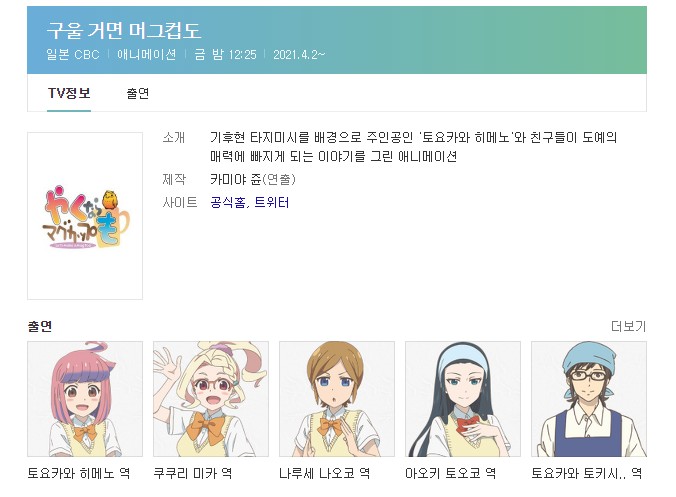Screen dimensions: 676x497
Task: Click the 토요카와 토키시.. 역 caption
Action: [x=587, y=473]
